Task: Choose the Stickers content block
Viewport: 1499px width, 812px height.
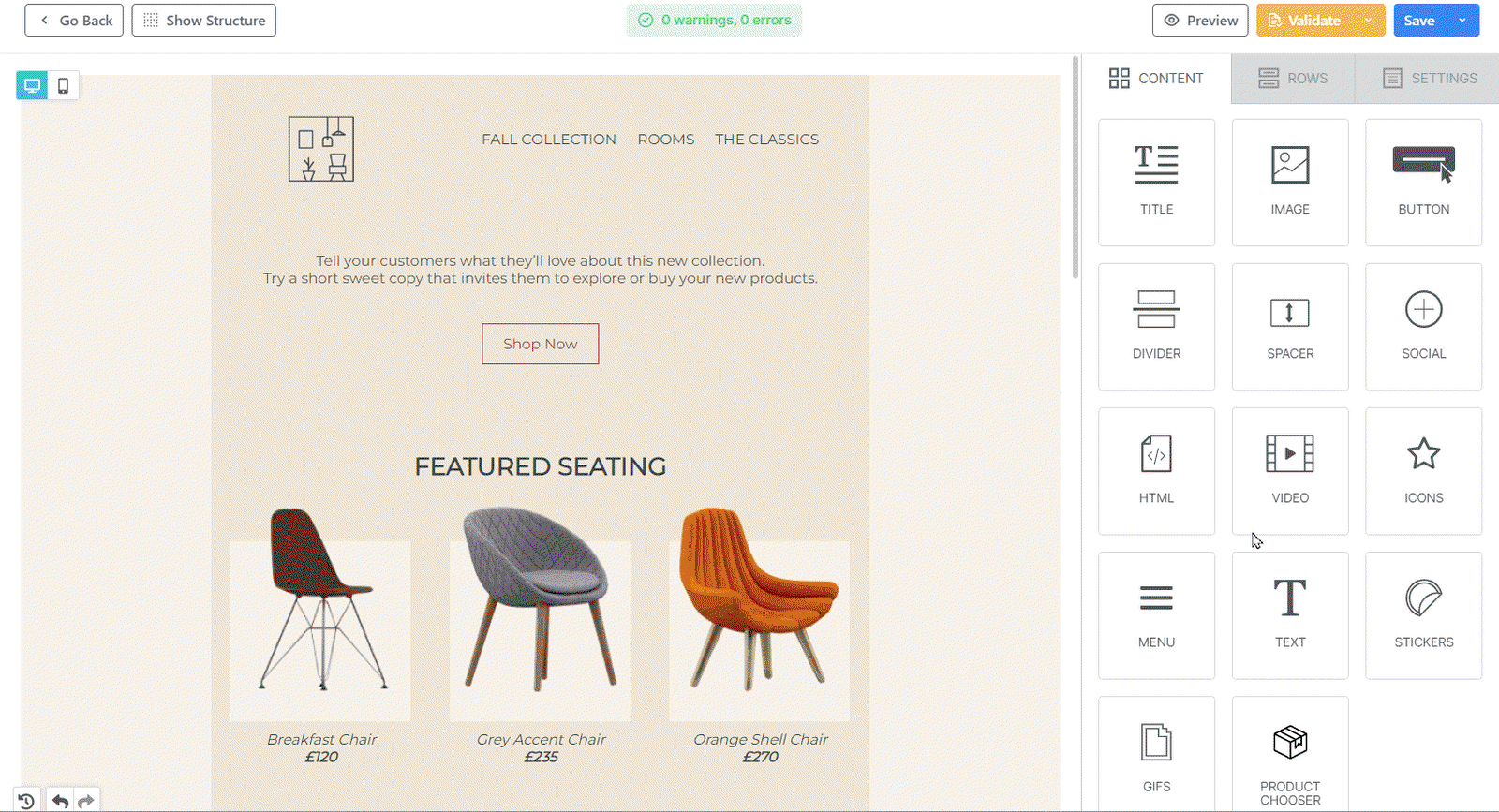Action: coord(1423,615)
